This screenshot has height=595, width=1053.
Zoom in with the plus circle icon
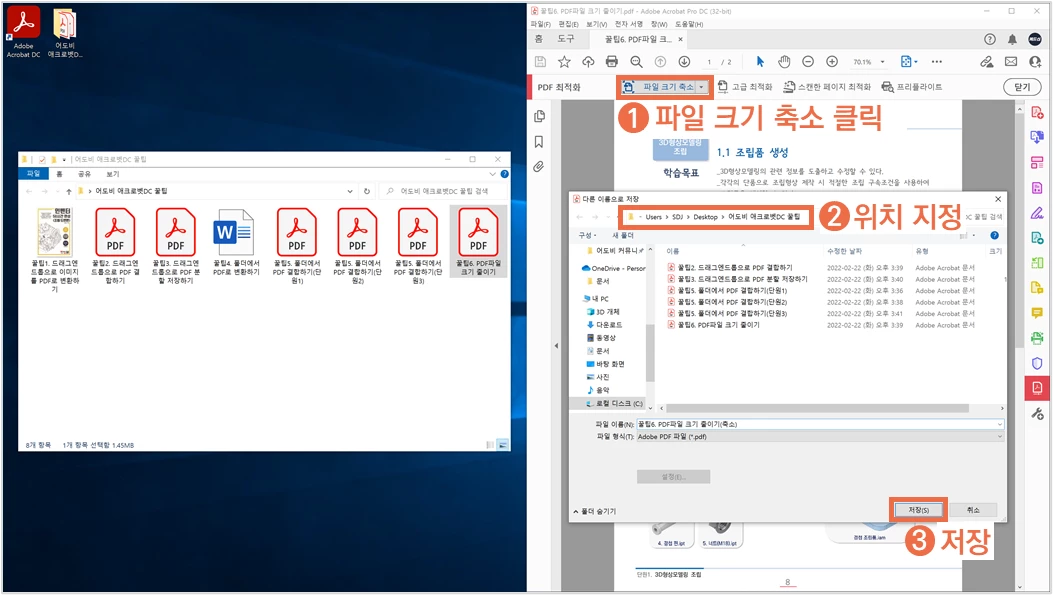tap(832, 62)
